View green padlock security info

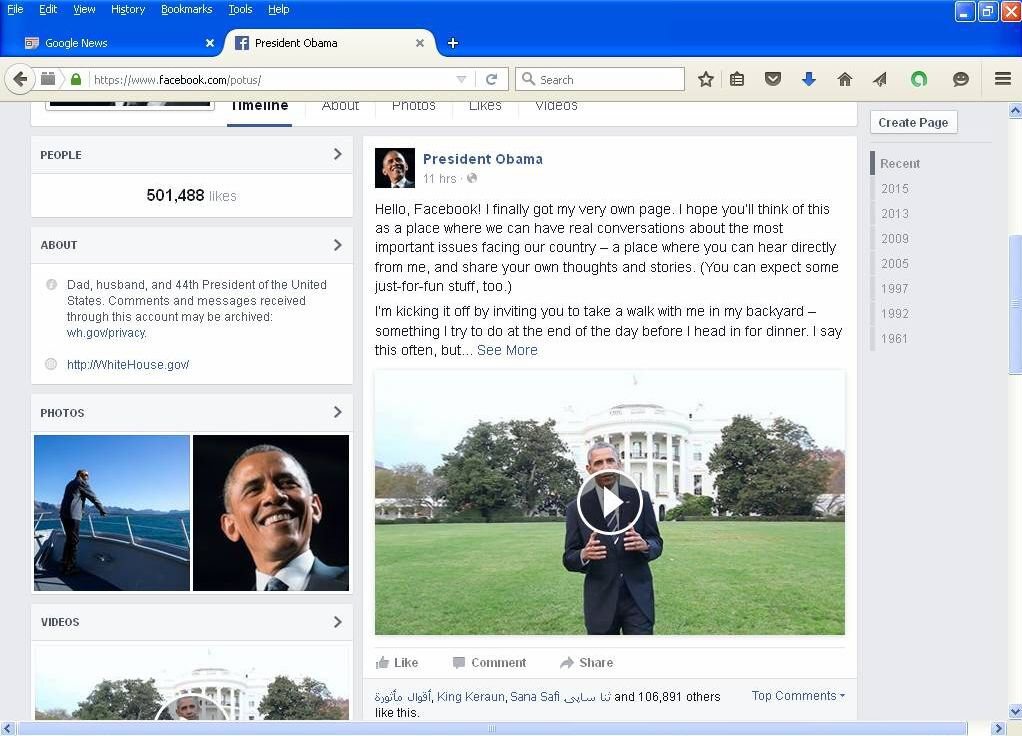76,80
